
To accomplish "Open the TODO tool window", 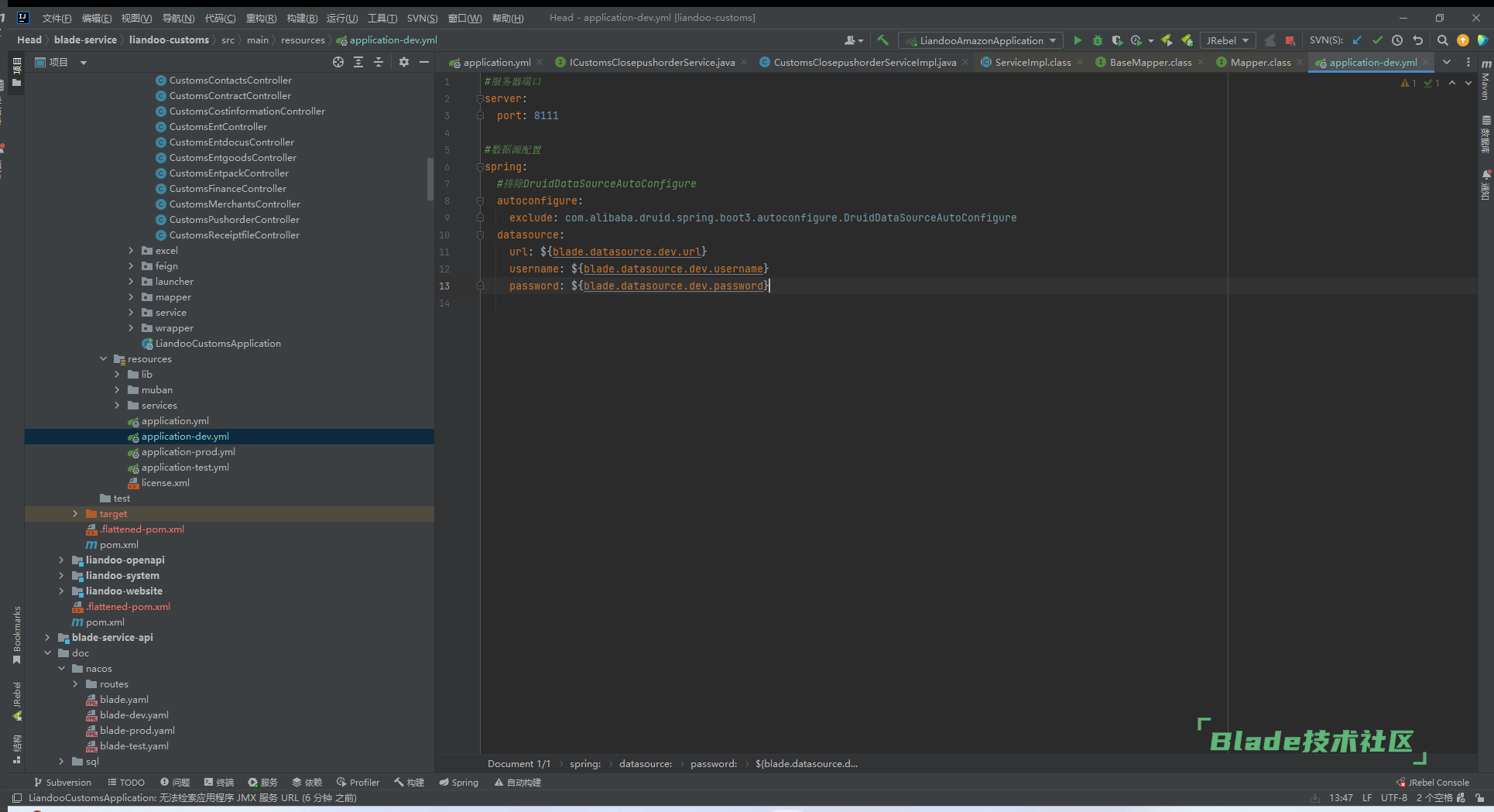I will (x=126, y=783).
